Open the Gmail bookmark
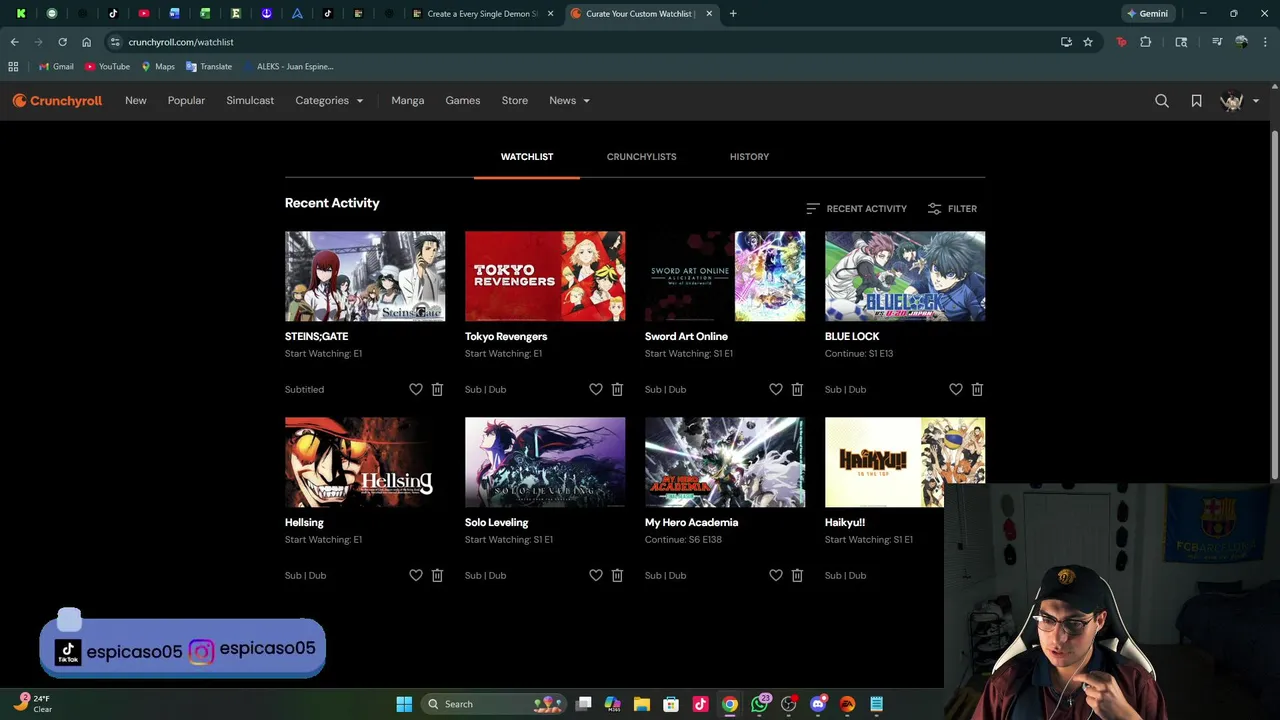Screen dimensions: 1280x720 [x=56, y=66]
